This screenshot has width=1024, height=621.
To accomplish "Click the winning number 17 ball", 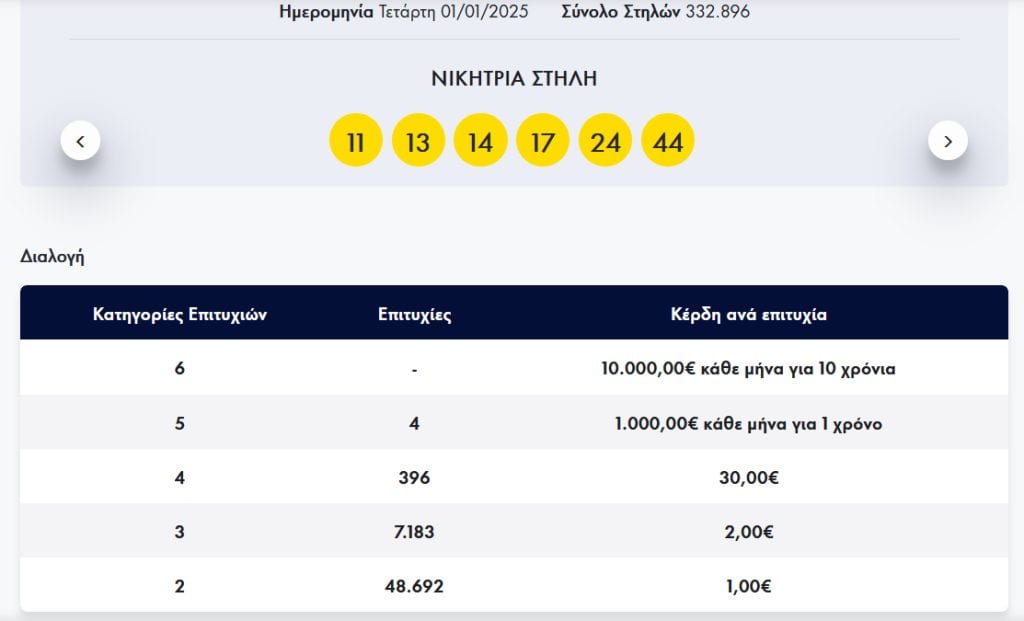I will point(542,142).
